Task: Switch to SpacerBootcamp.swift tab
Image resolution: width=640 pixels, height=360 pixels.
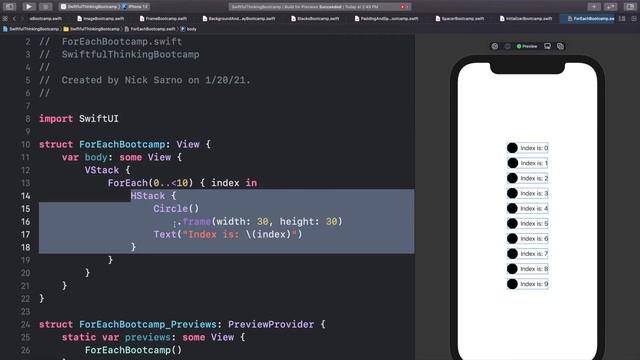Action: (460, 18)
